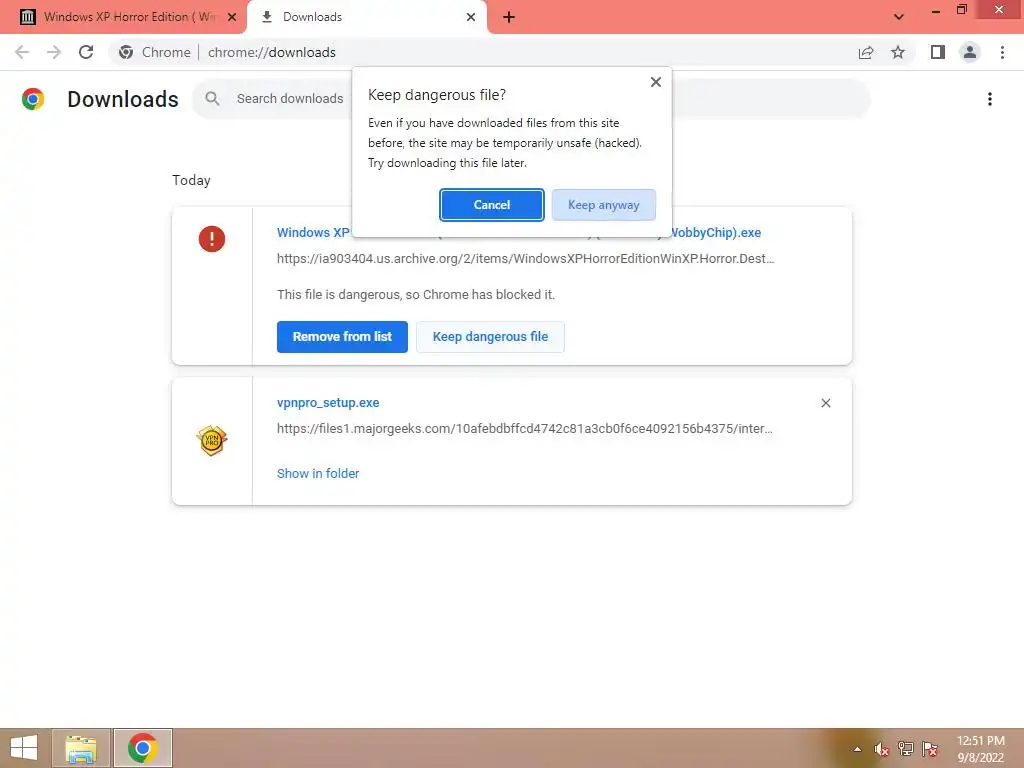Remove vpnpro_setup.exe entry with its X
The width and height of the screenshot is (1024, 768).
[825, 403]
